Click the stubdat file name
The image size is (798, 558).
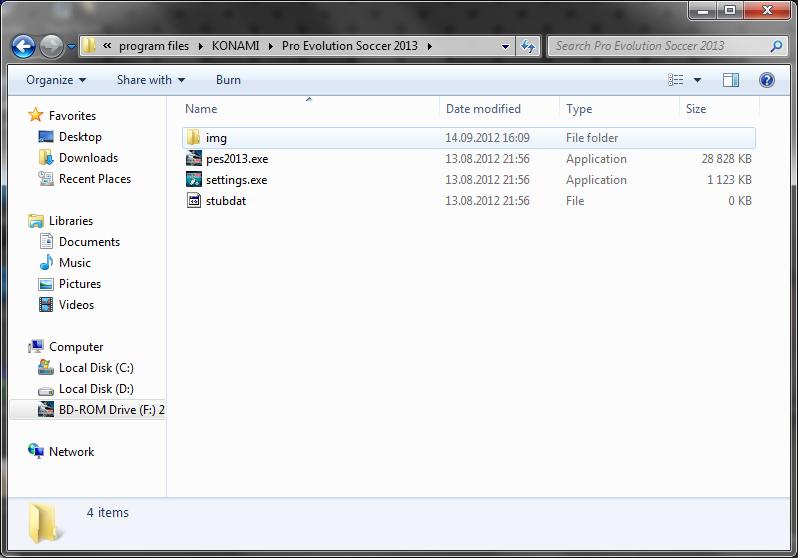[x=225, y=201]
